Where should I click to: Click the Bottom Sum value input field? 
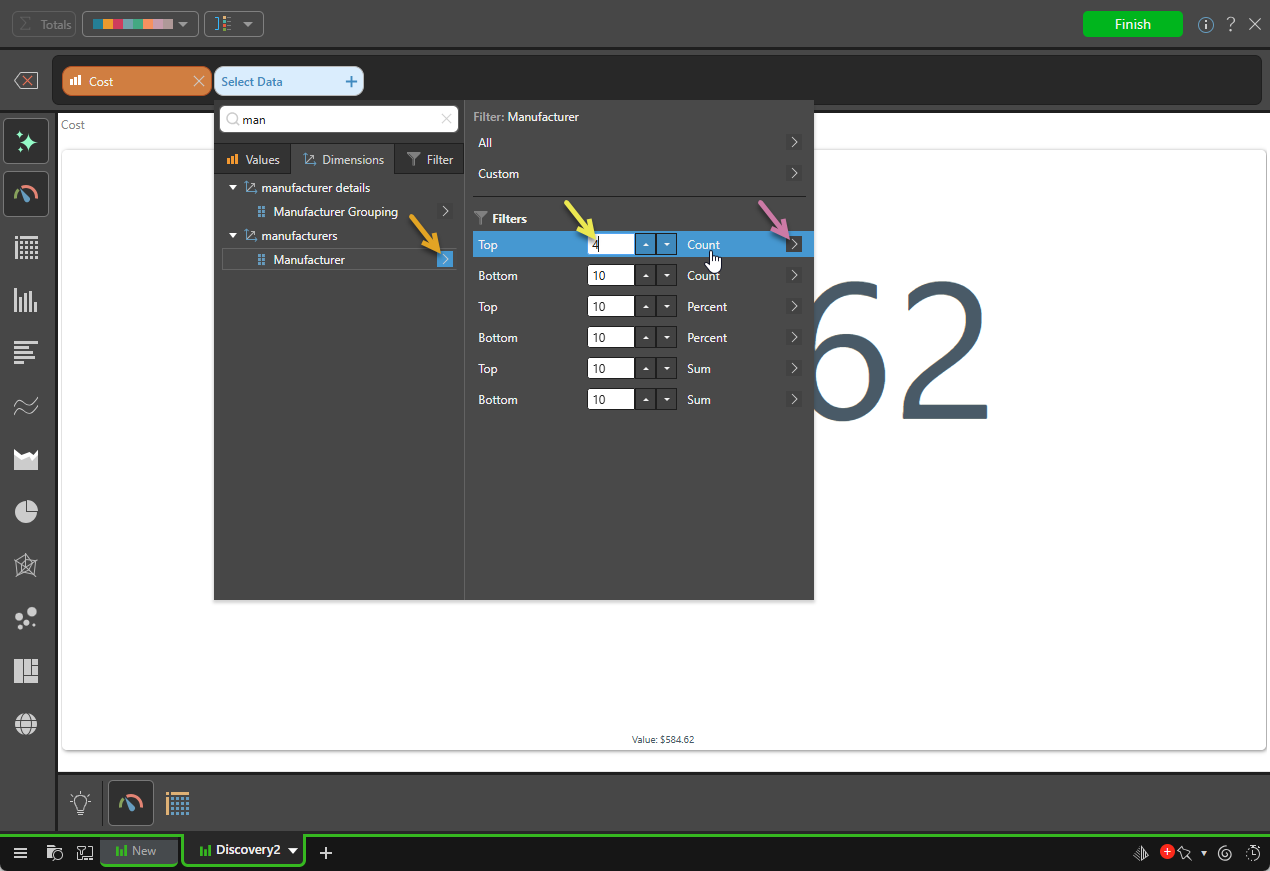[610, 400]
